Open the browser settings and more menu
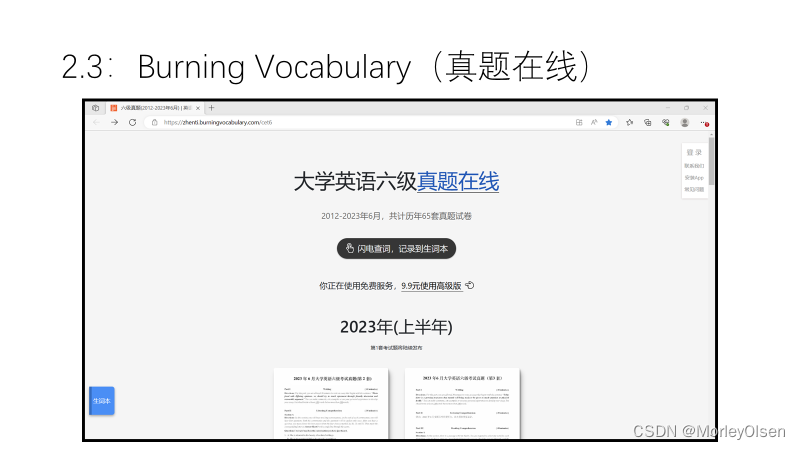This screenshot has height=450, width=800. click(x=704, y=122)
